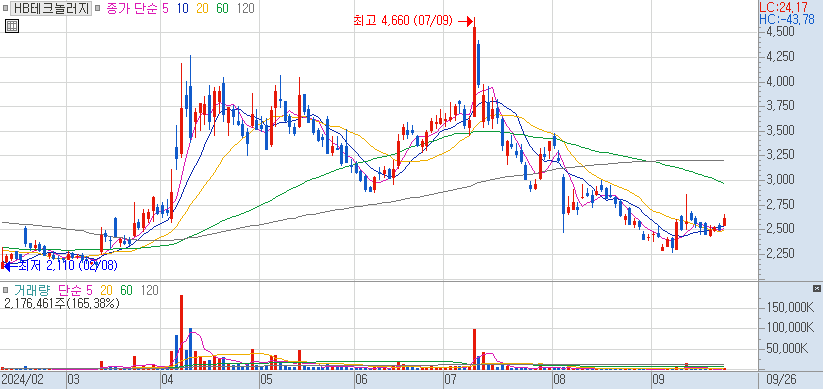This screenshot has width=823, height=389.
Task: Select the price chart 60-day average label
Action: pos(223,8)
